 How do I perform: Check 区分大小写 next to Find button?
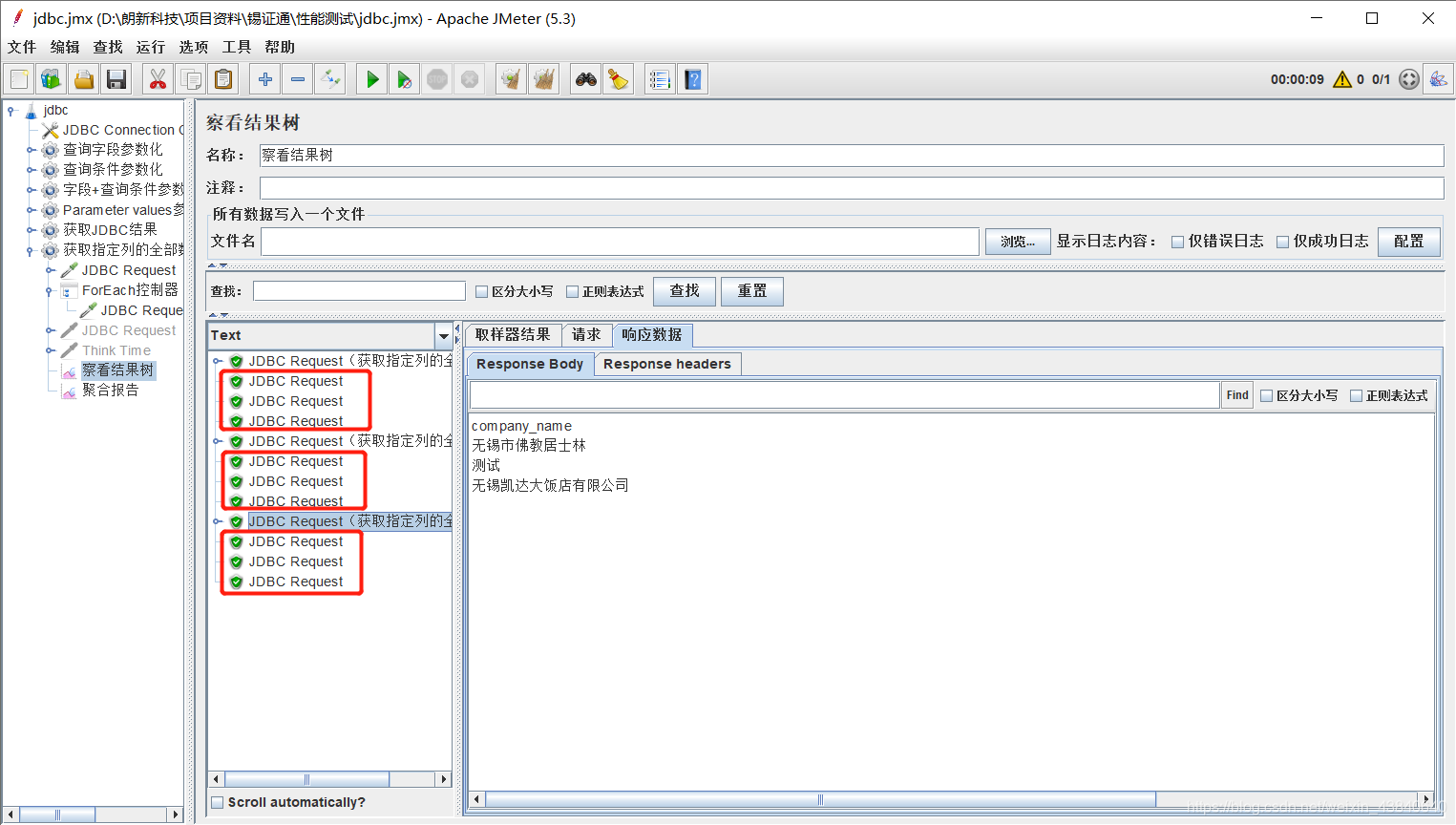(x=1266, y=395)
